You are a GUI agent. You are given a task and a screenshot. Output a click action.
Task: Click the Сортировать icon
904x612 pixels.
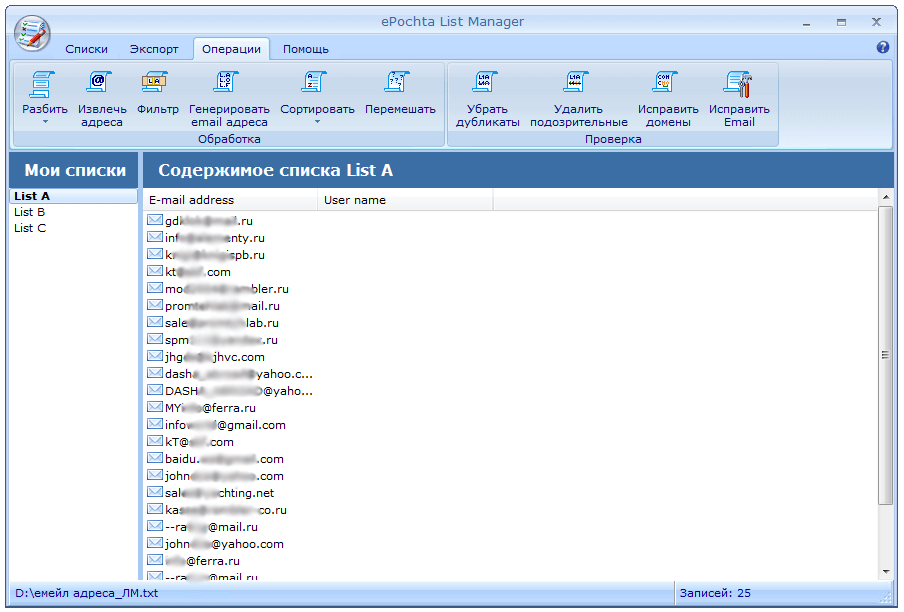314,82
